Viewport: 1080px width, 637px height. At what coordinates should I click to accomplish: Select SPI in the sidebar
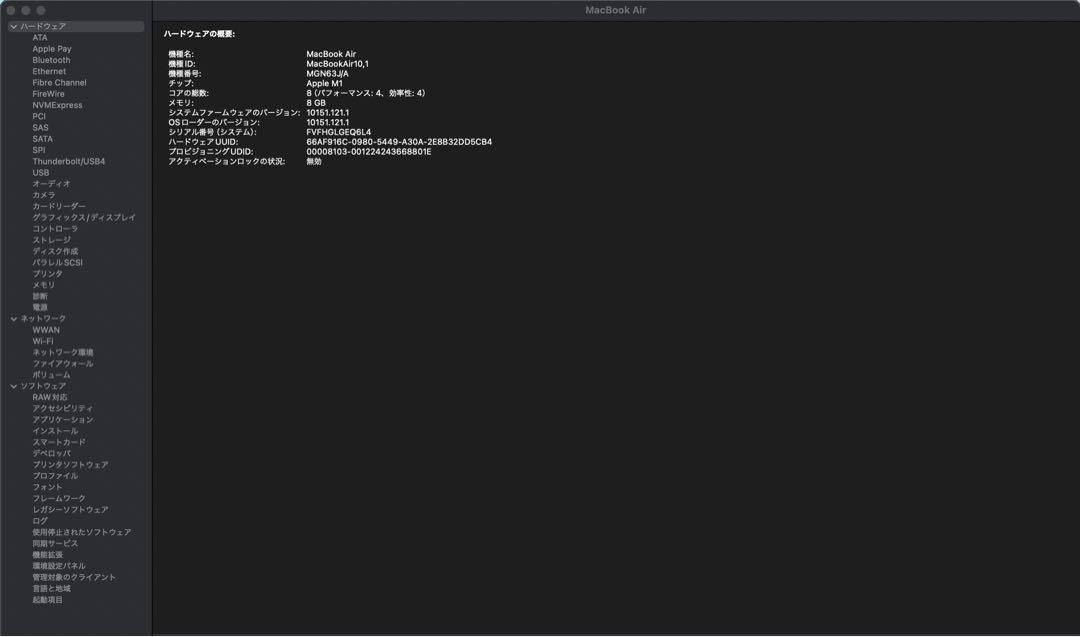pyautogui.click(x=39, y=150)
